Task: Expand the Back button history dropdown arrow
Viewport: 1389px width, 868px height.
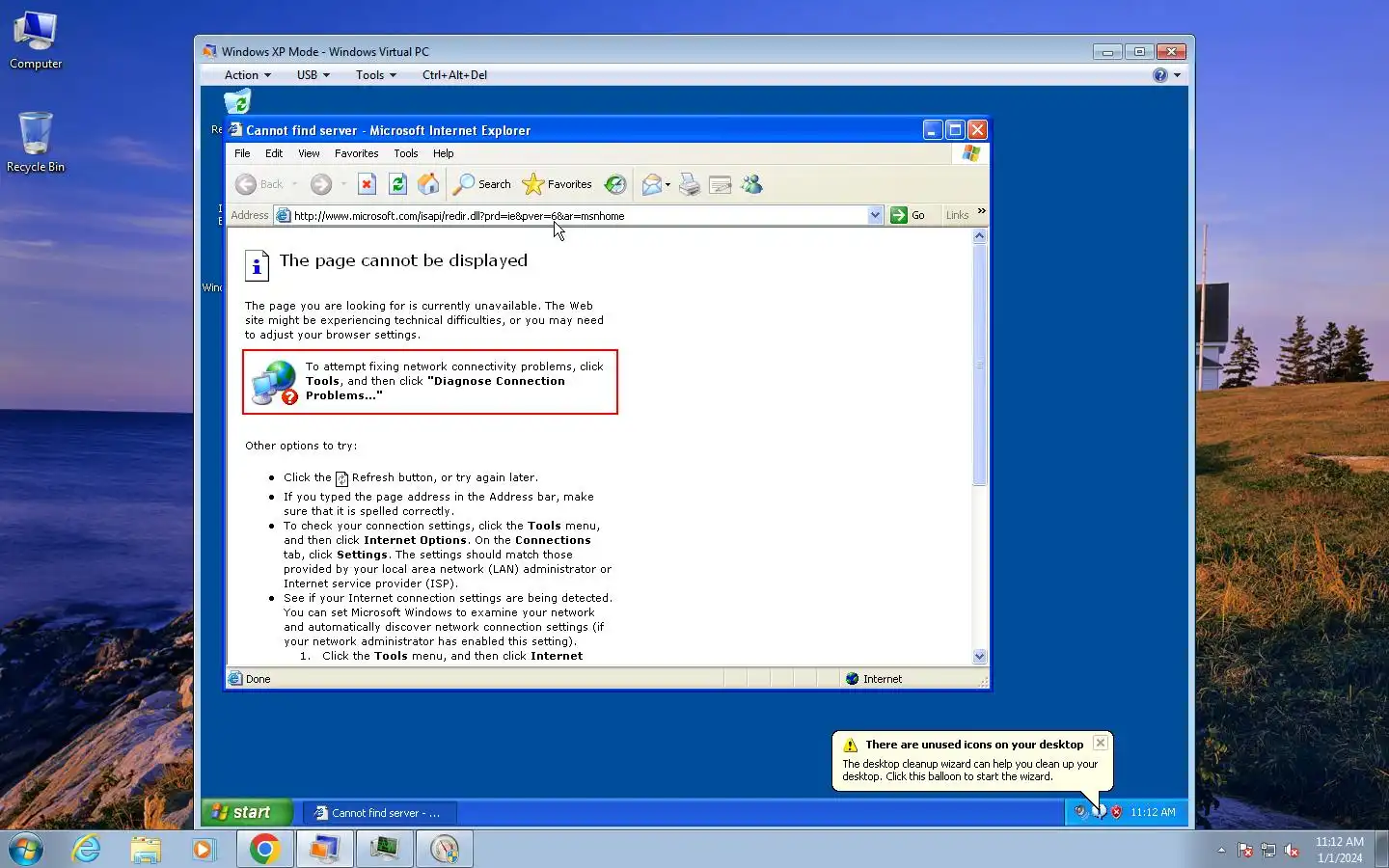Action: (294, 184)
